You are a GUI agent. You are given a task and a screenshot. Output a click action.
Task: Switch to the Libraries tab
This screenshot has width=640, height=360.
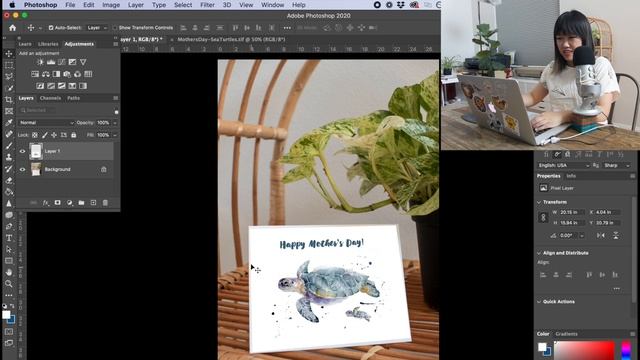click(x=48, y=44)
